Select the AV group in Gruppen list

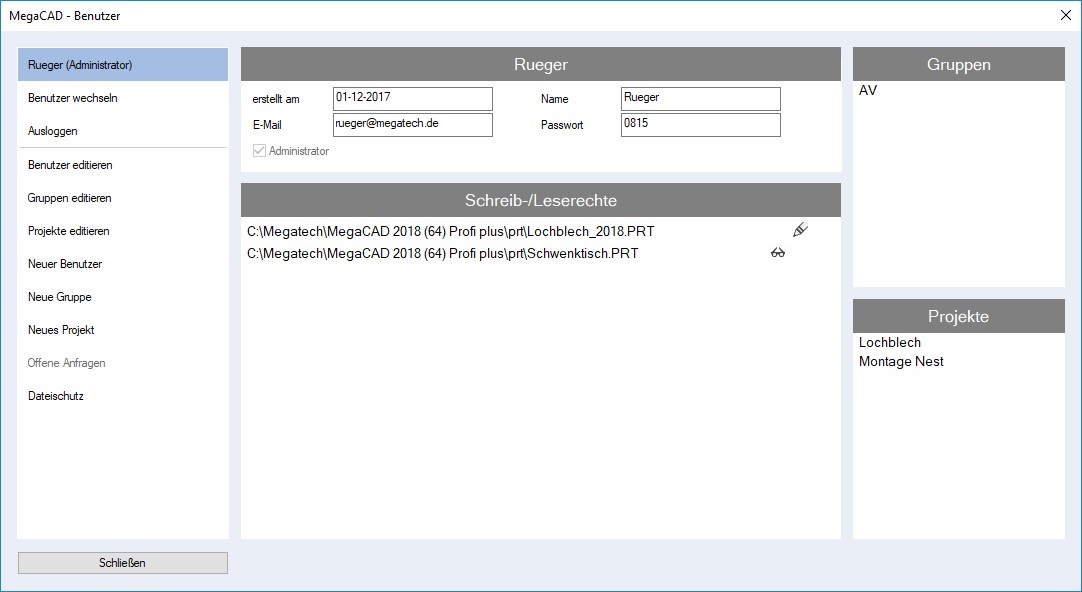tap(868, 91)
